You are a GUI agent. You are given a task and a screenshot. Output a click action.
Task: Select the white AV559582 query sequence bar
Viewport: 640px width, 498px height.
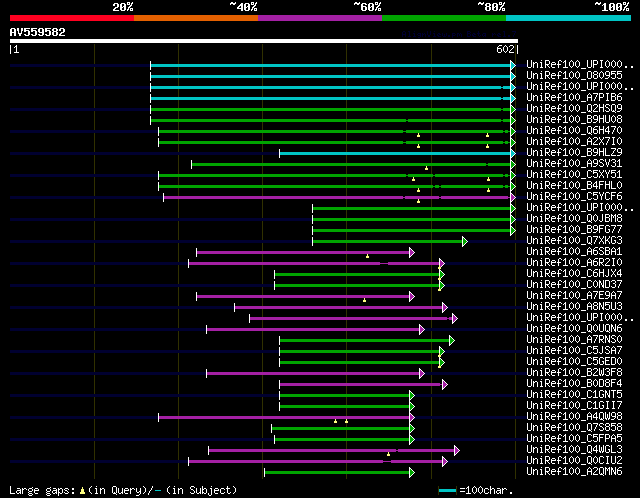tap(264, 41)
